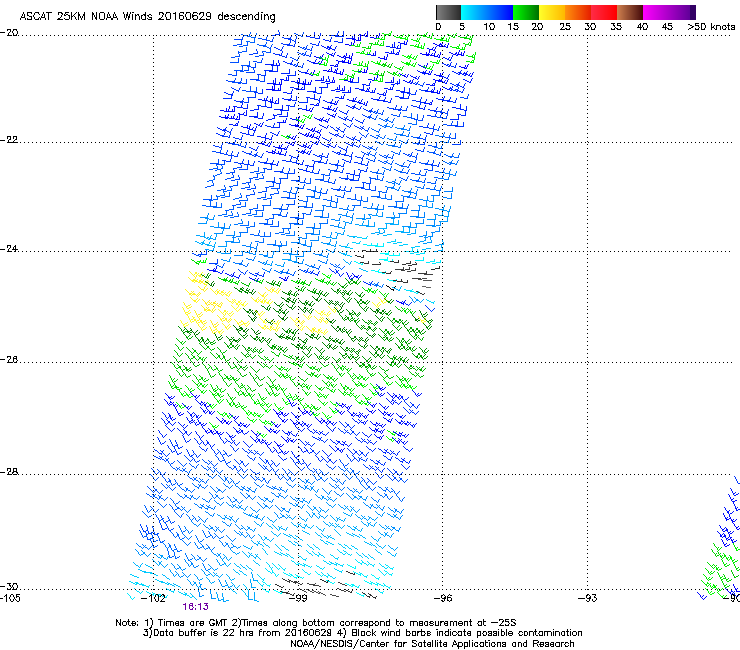The height and width of the screenshot is (650, 740).
Task: Click the longitude label -99
Action: [x=298, y=598]
